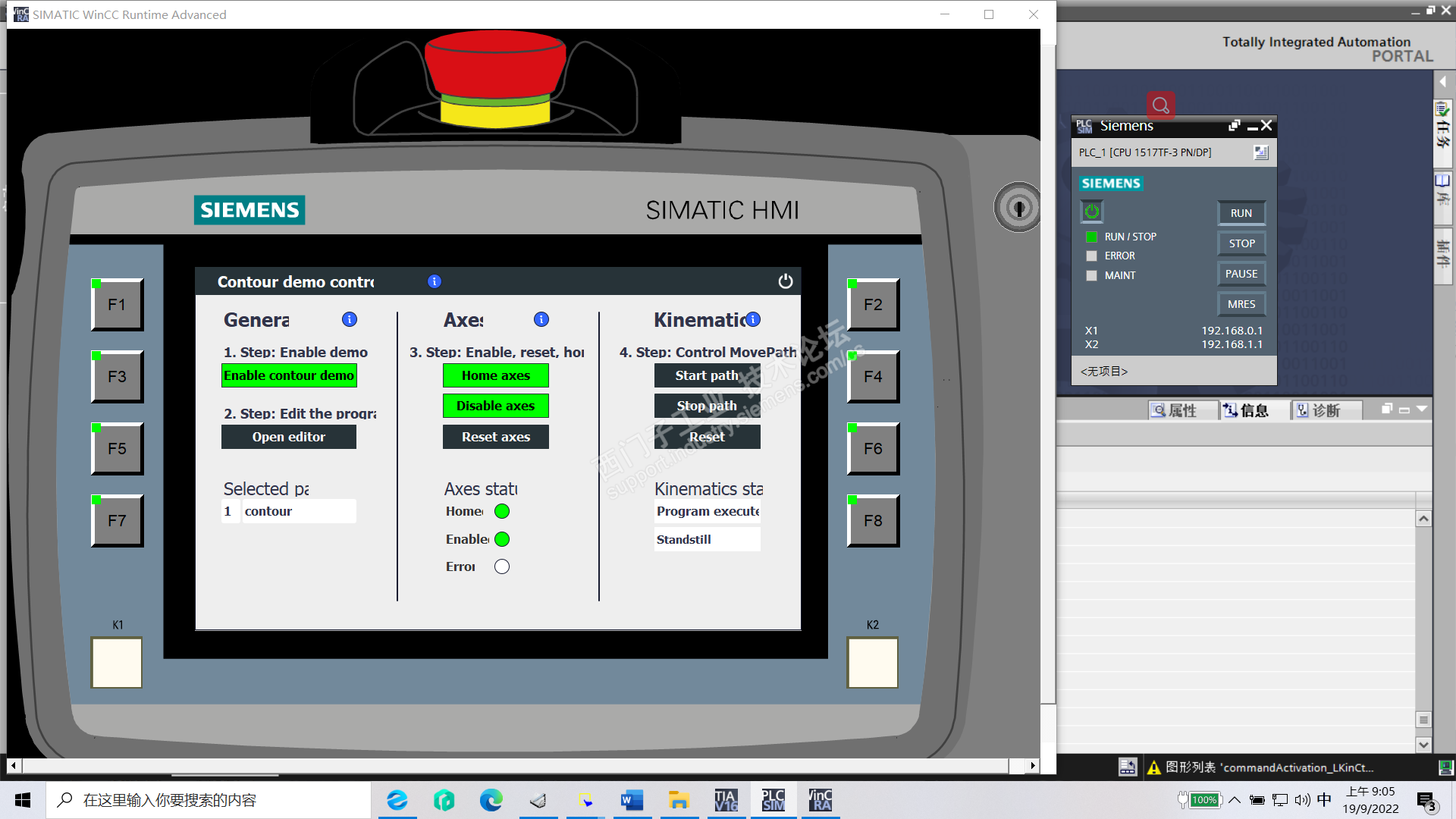Turn the key switch on HMI
The width and height of the screenshot is (1456, 819).
point(1018,207)
